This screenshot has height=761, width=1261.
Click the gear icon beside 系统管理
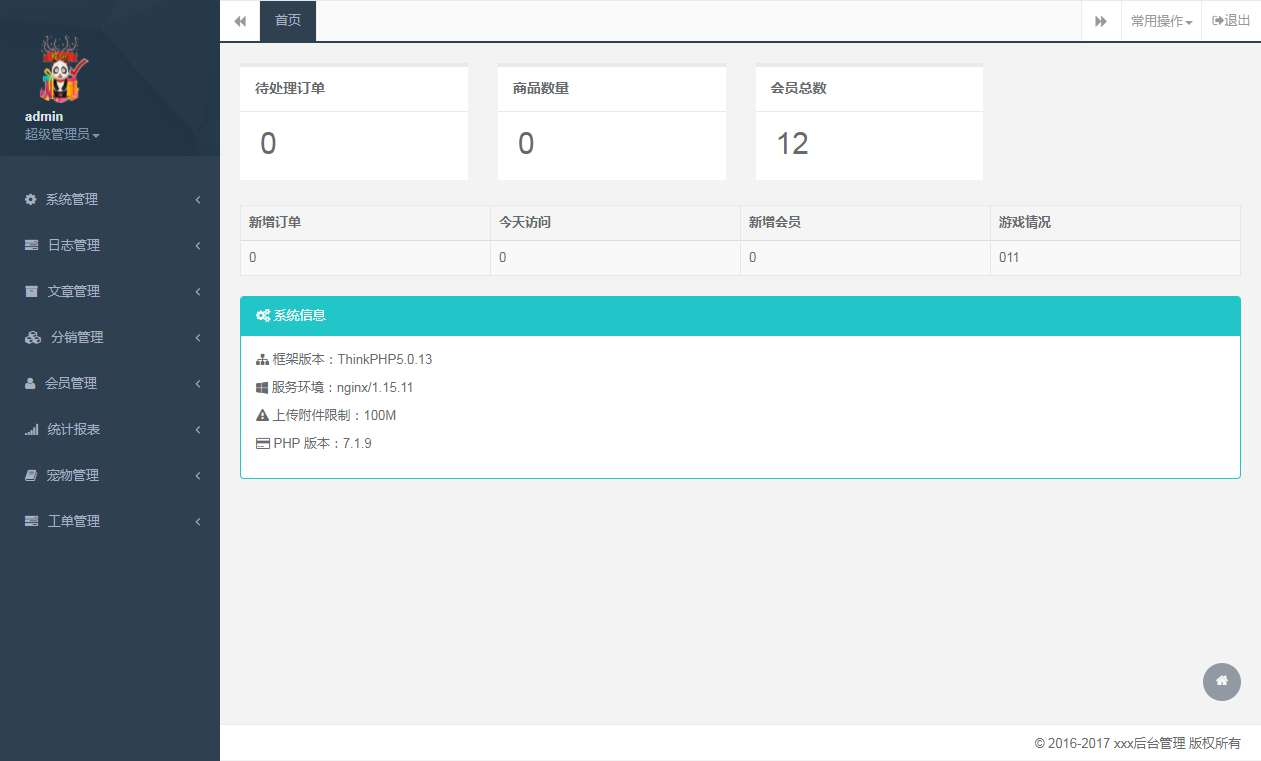(x=31, y=199)
